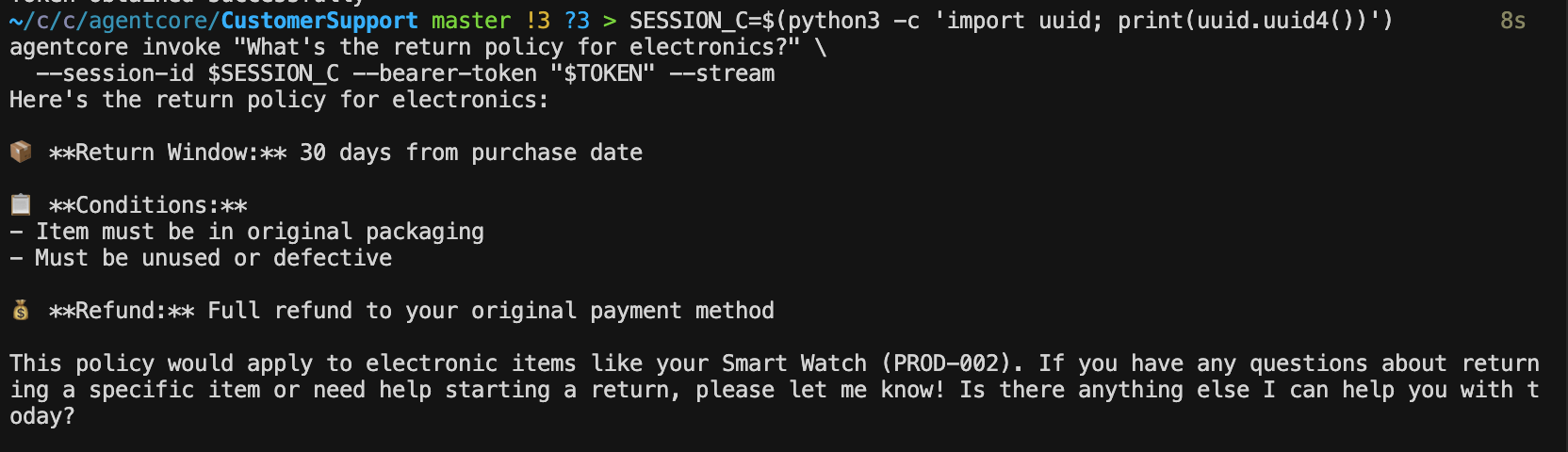This screenshot has height=452, width=1568.
Task: Click the --stream flag in the command
Action: pos(722,73)
